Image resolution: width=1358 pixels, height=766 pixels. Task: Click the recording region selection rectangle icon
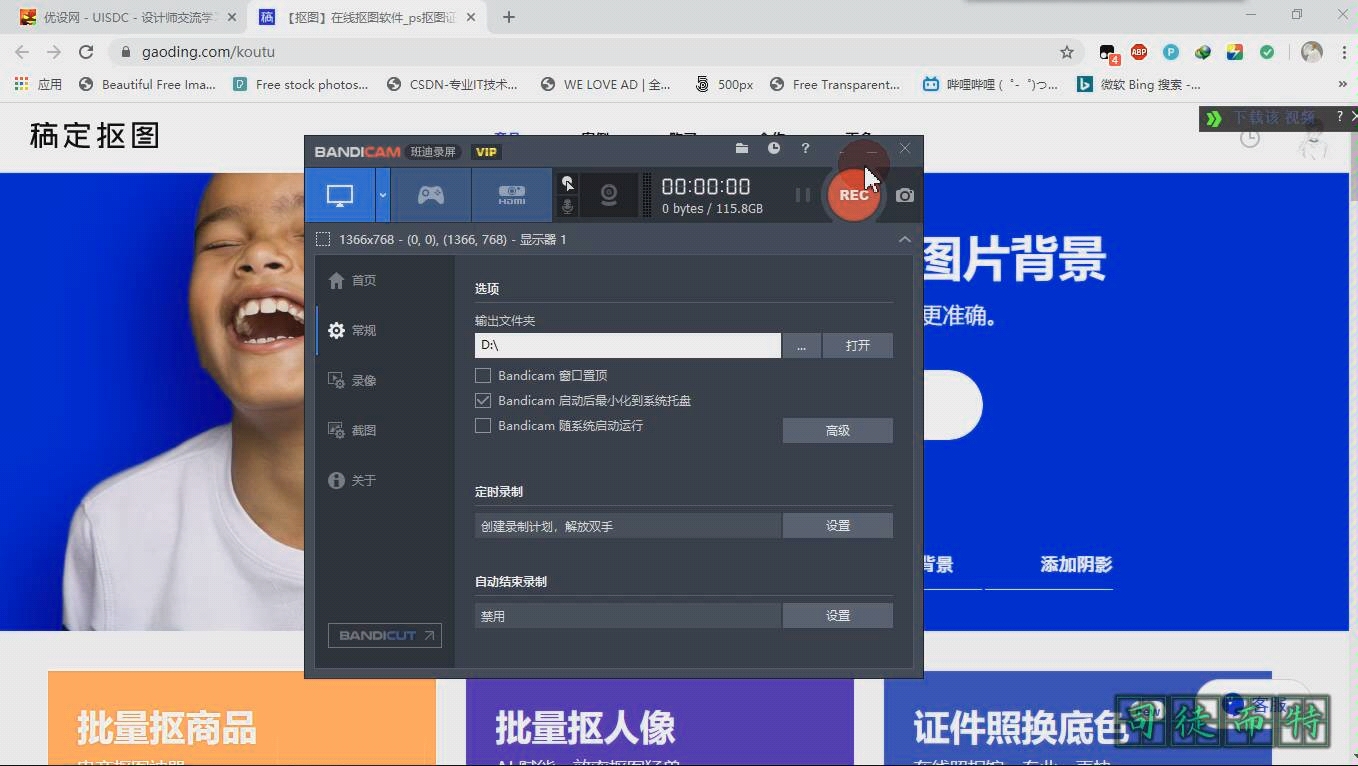coord(323,239)
